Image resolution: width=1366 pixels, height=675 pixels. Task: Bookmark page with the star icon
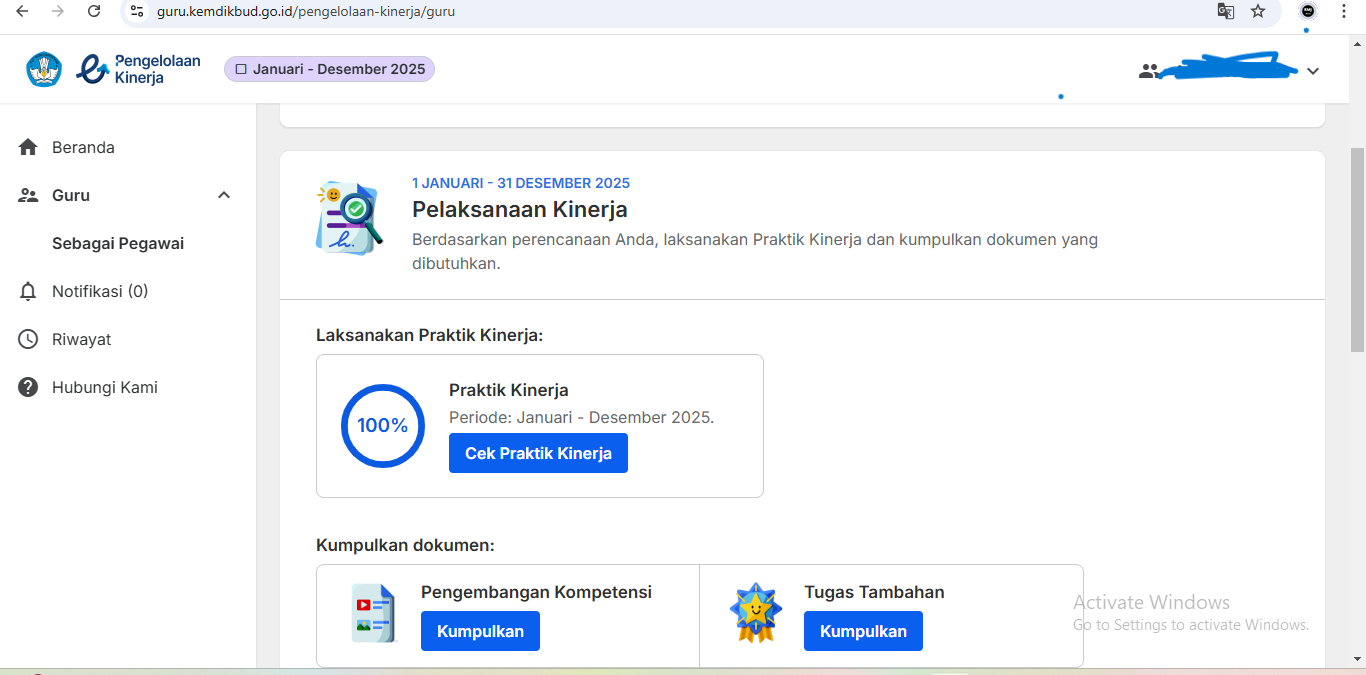pyautogui.click(x=1258, y=11)
